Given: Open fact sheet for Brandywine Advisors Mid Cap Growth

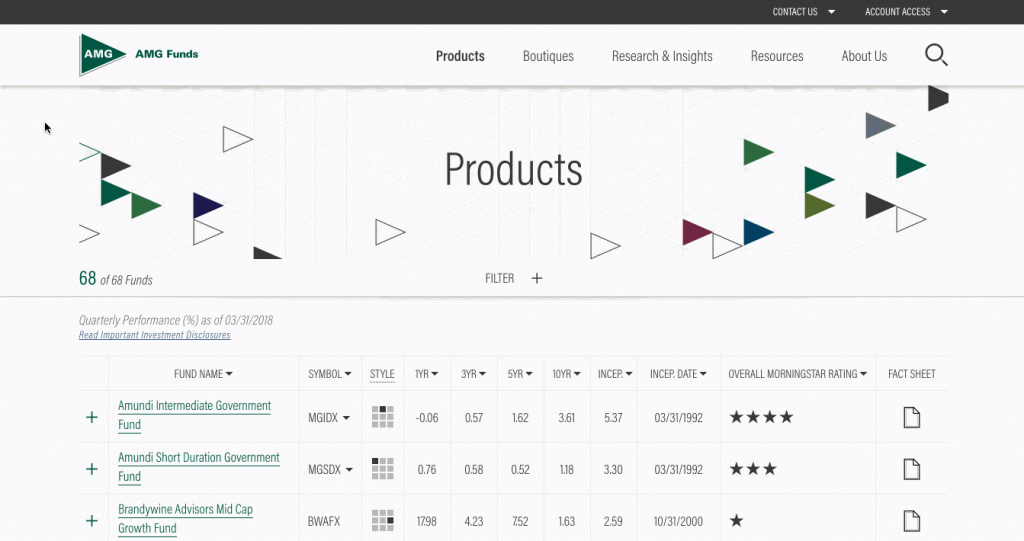Looking at the screenshot, I should point(912,521).
